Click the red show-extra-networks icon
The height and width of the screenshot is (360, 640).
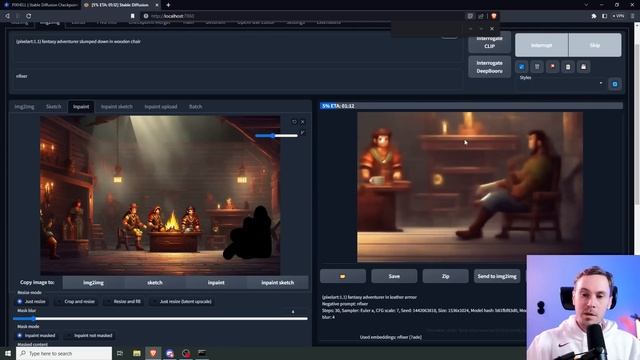553,67
